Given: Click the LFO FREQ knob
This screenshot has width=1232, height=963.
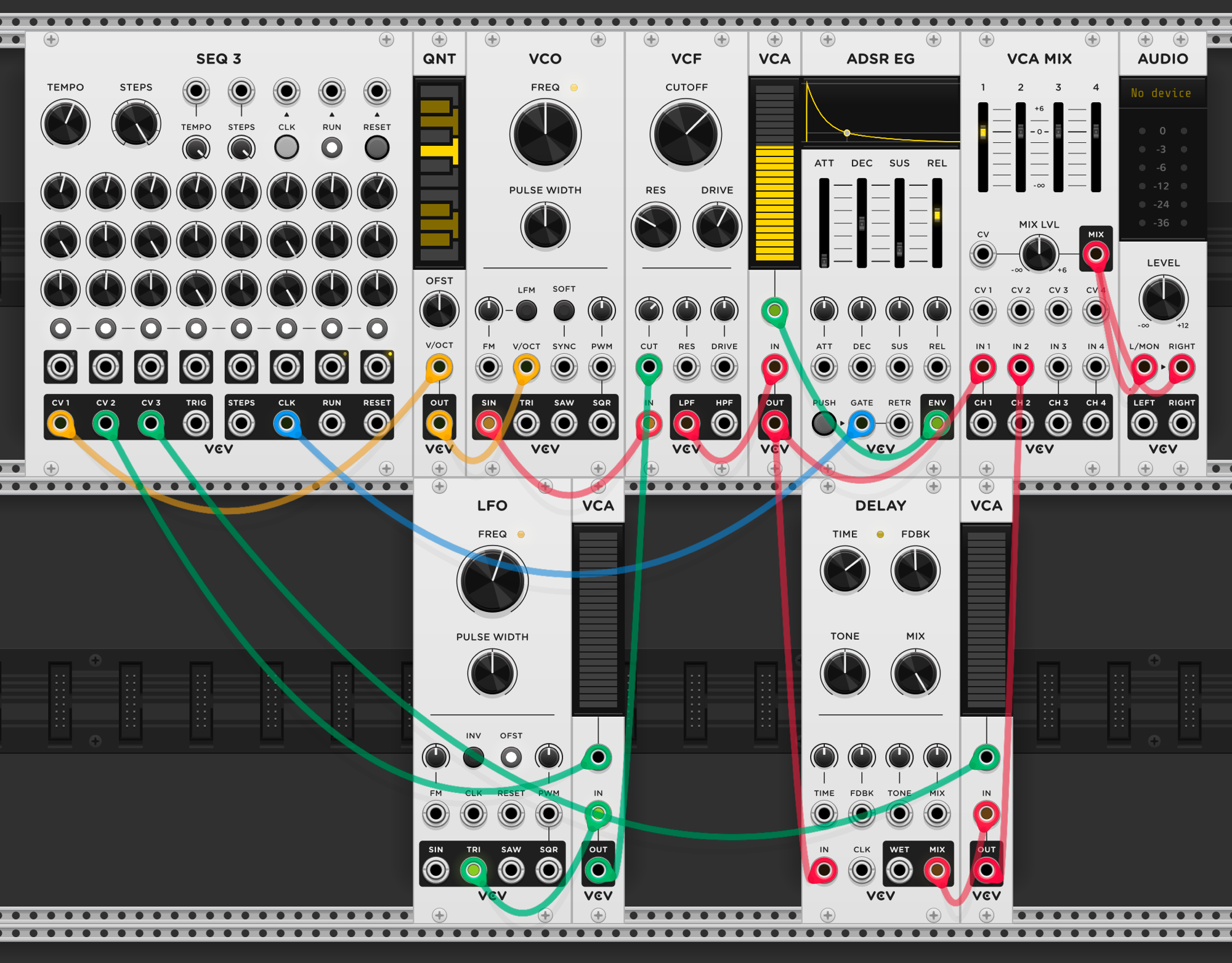Looking at the screenshot, I should pyautogui.click(x=492, y=582).
